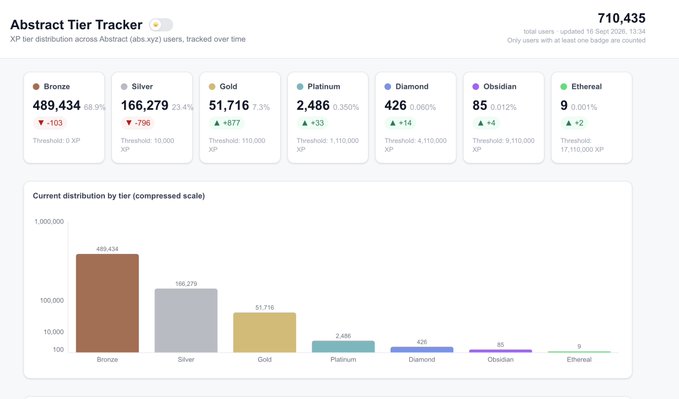Click the Bronze bar in the chart

107,303
